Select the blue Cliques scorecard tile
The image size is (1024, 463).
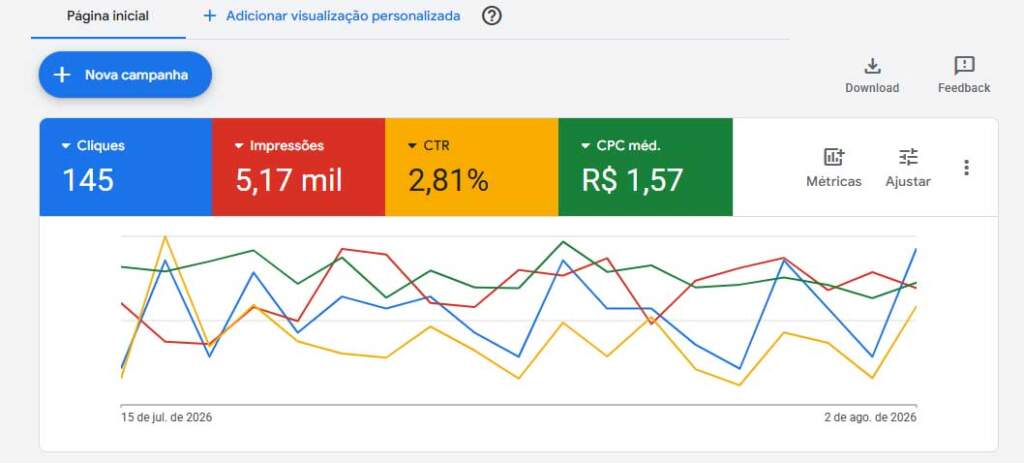pyautogui.click(x=126, y=167)
